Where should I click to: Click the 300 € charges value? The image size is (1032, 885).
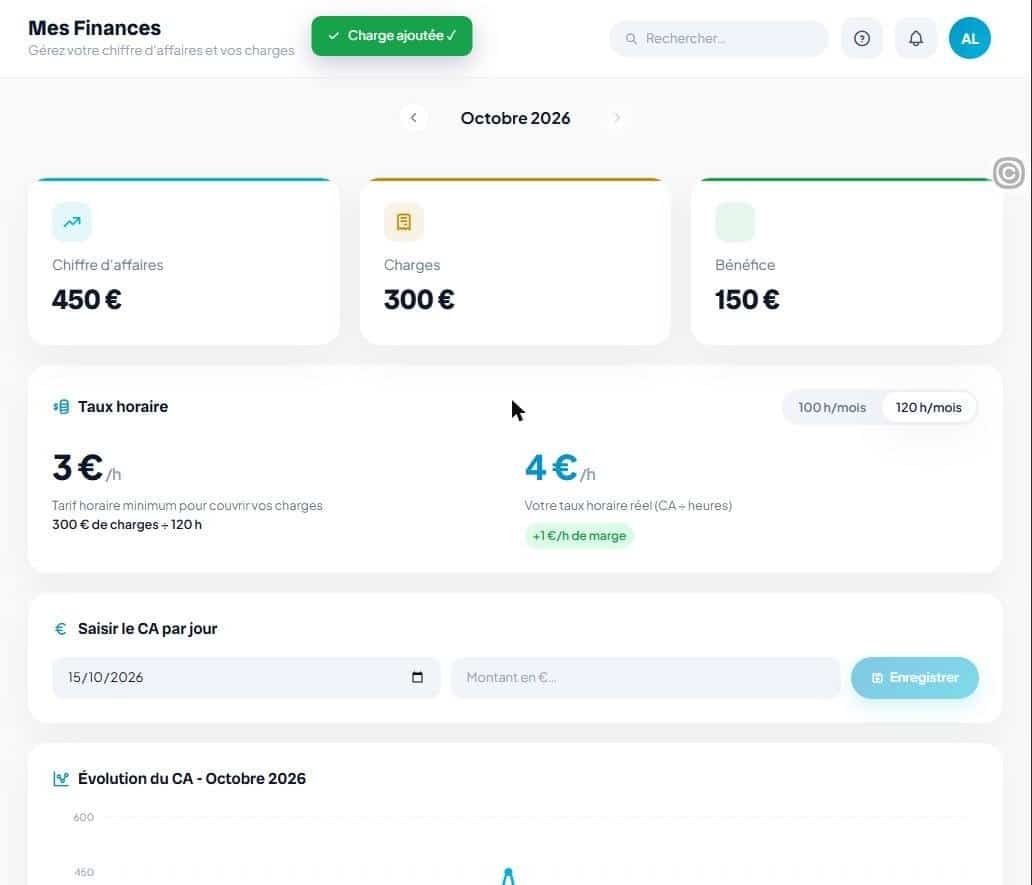point(419,299)
